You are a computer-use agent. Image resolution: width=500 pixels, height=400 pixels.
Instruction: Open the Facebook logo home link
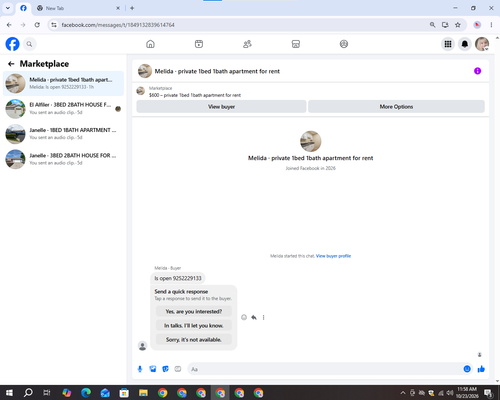12,44
